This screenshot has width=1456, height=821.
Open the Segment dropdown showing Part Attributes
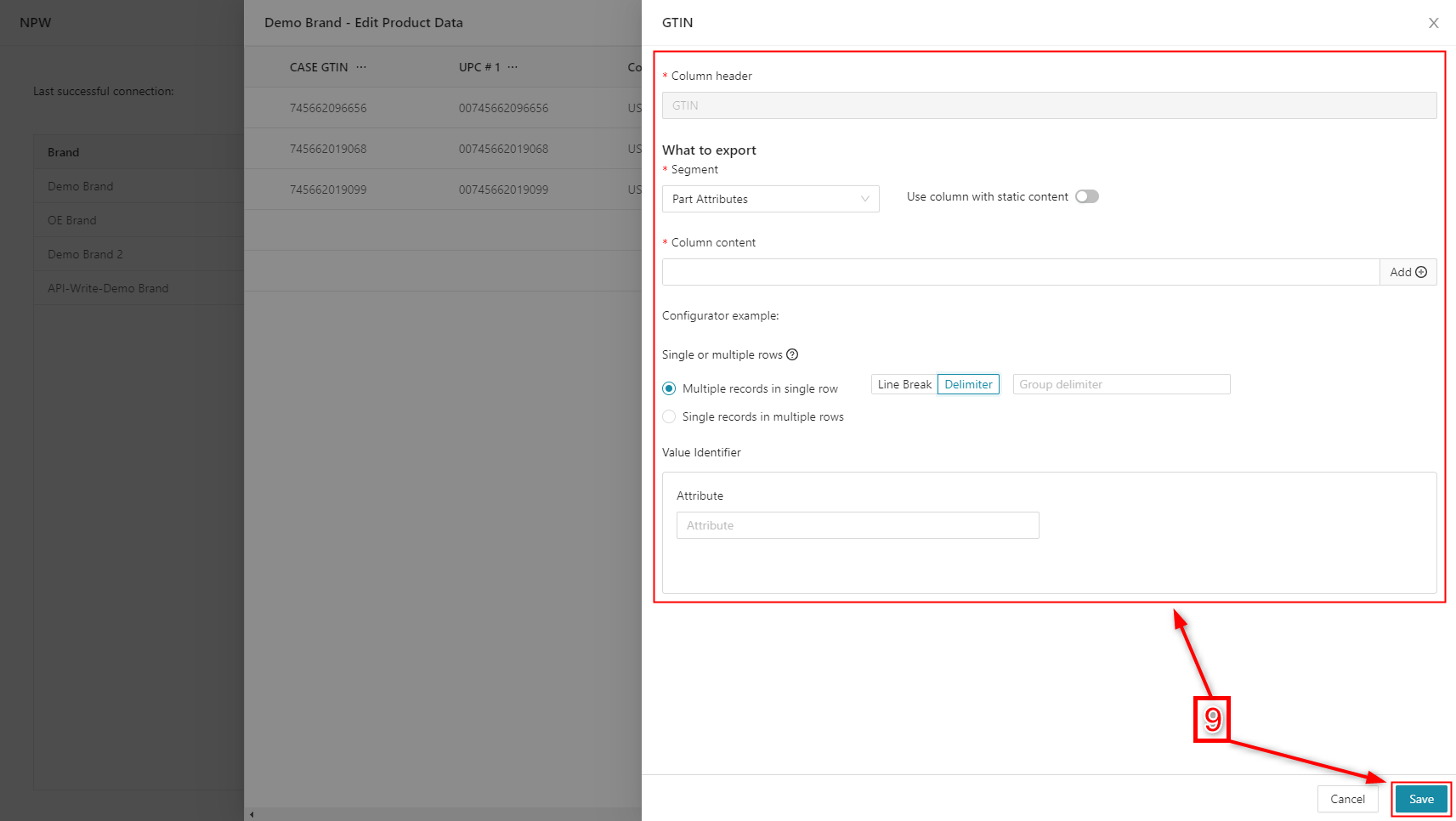click(770, 199)
